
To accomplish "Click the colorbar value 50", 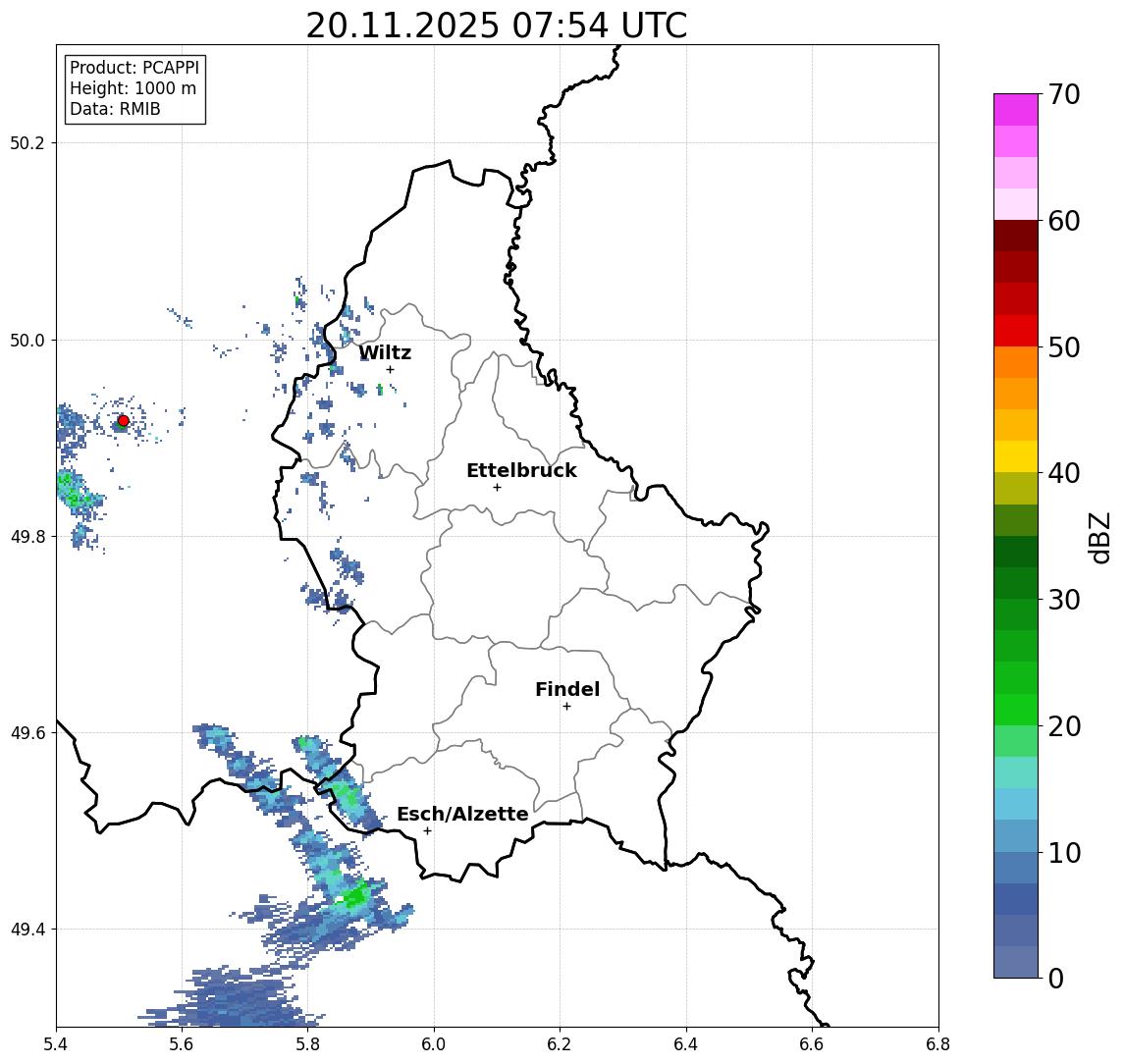I will [1064, 347].
